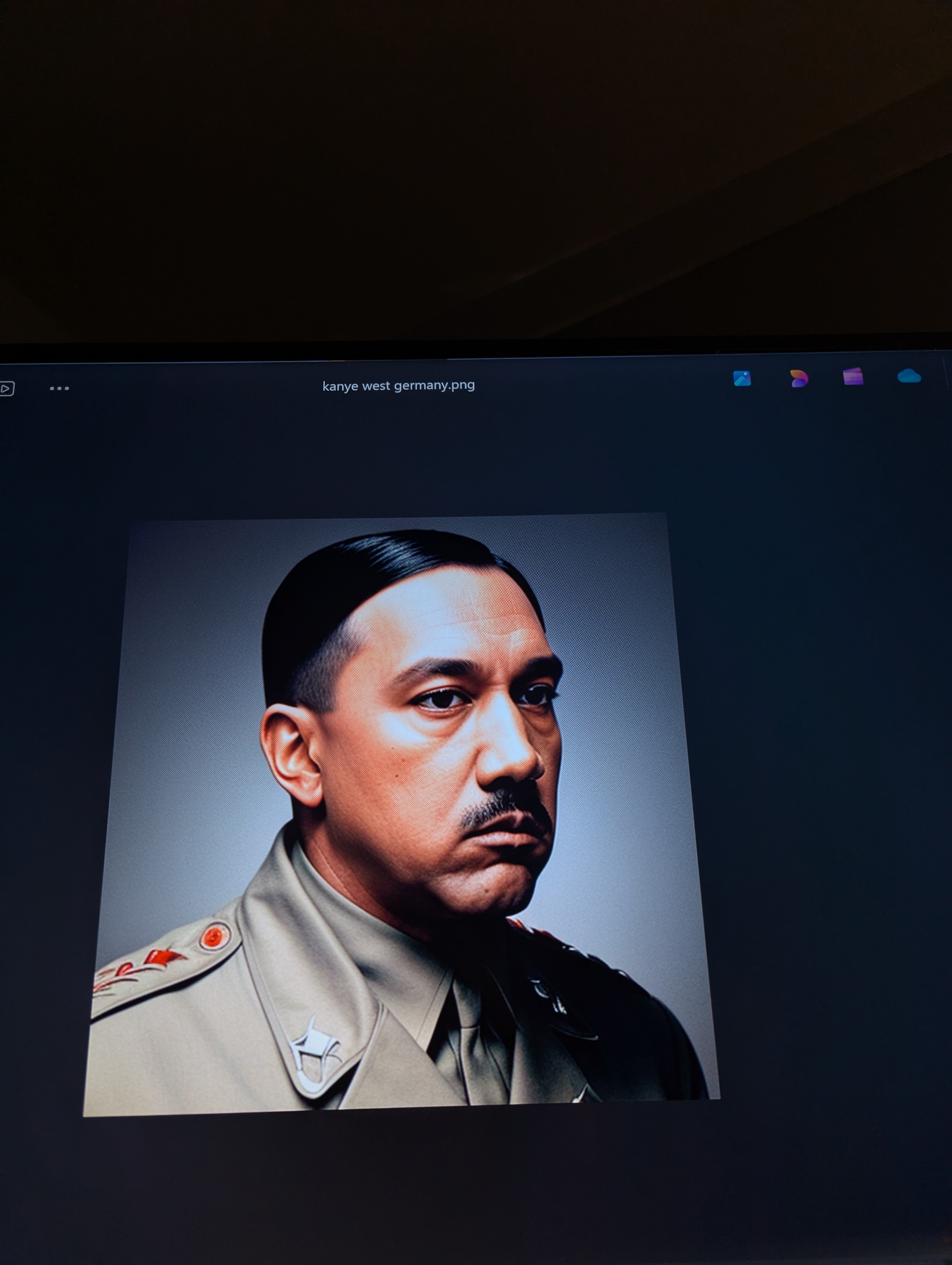
Task: Click file name 'kanye west germany.png'
Action: click(398, 385)
